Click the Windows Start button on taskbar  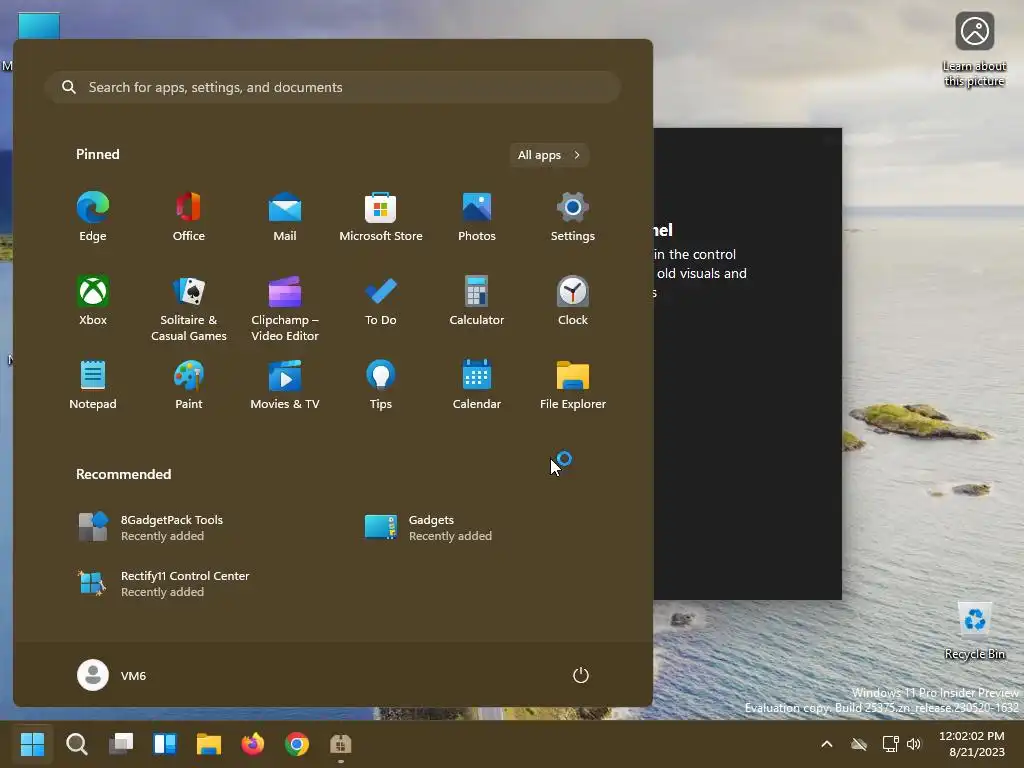pyautogui.click(x=33, y=743)
